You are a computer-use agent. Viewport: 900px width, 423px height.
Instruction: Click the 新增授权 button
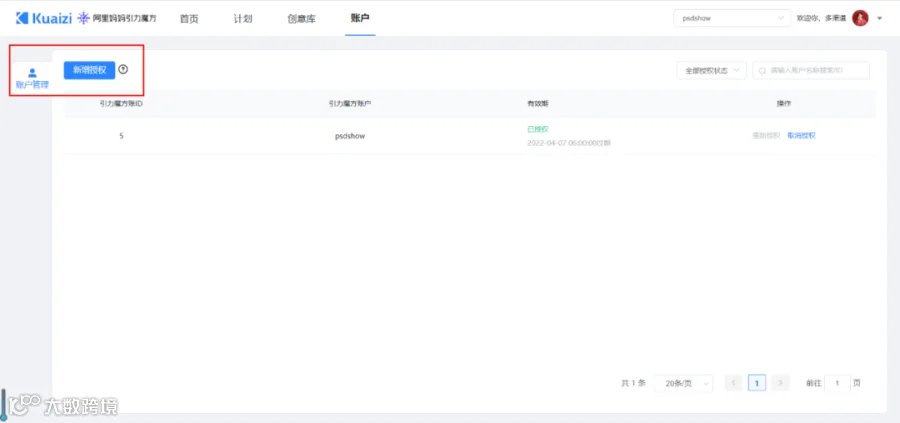(x=90, y=70)
